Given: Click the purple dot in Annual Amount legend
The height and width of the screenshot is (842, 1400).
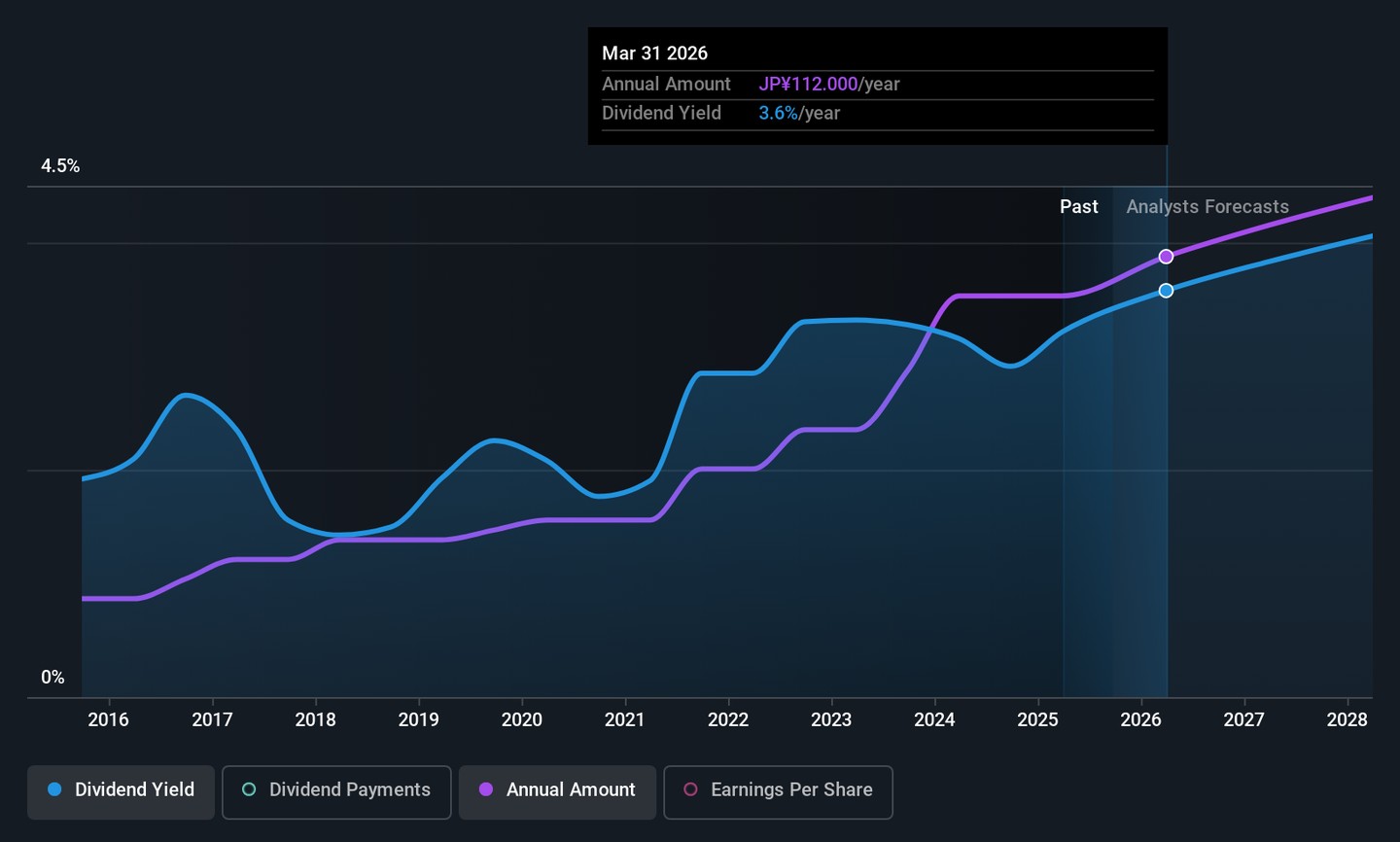Looking at the screenshot, I should [x=486, y=789].
